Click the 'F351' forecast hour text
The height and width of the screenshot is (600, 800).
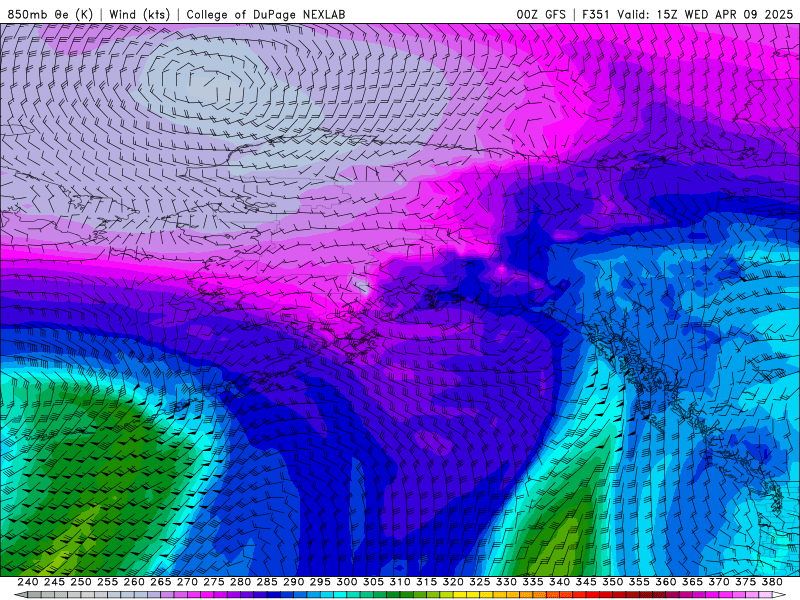click(596, 15)
